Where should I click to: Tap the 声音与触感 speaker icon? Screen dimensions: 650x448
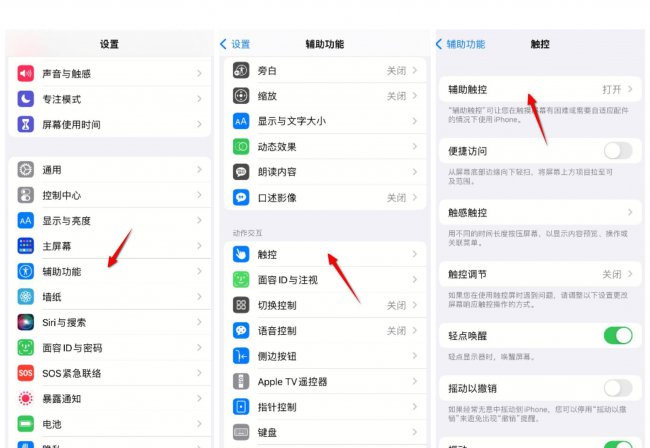(x=25, y=73)
